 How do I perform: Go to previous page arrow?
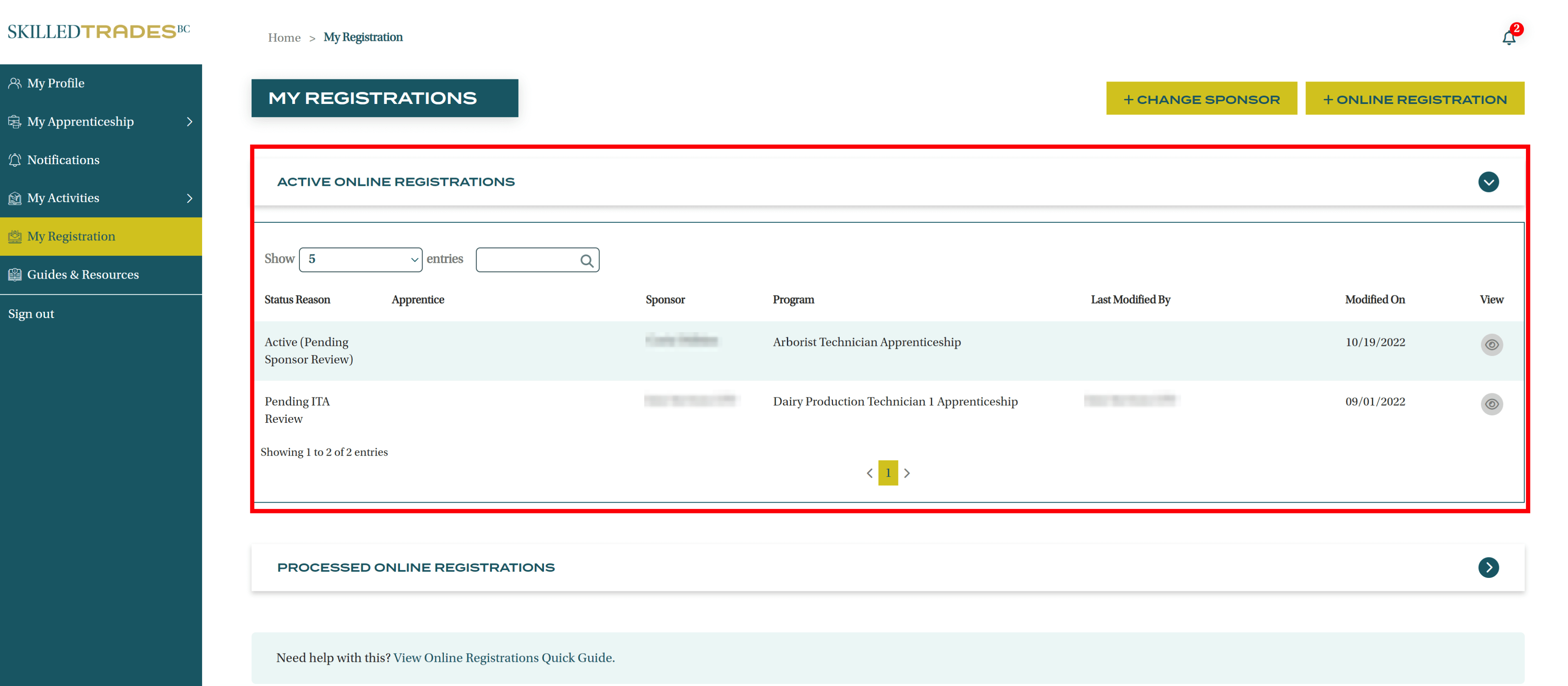point(869,473)
